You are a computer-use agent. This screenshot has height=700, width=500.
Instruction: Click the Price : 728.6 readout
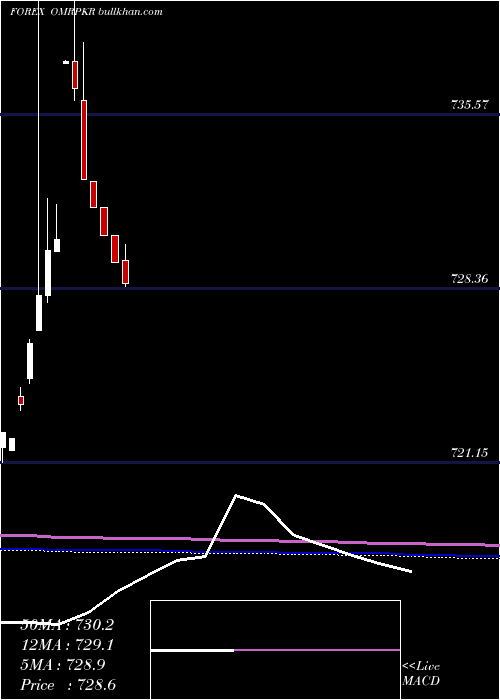(x=68, y=685)
